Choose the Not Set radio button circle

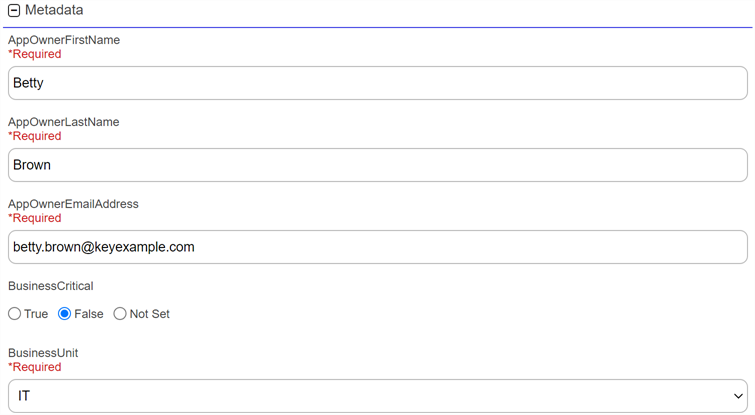(x=120, y=314)
